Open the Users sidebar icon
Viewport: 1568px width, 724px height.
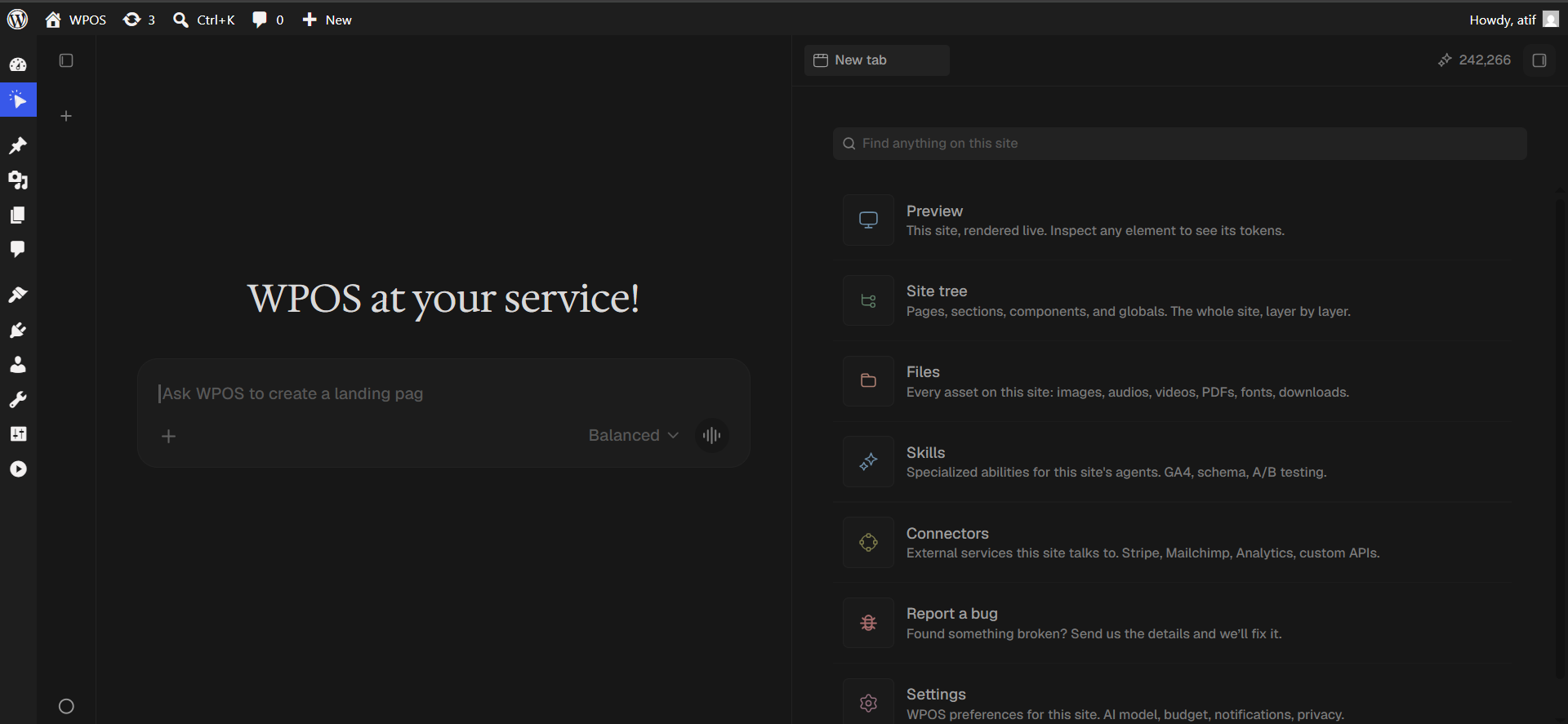click(18, 364)
